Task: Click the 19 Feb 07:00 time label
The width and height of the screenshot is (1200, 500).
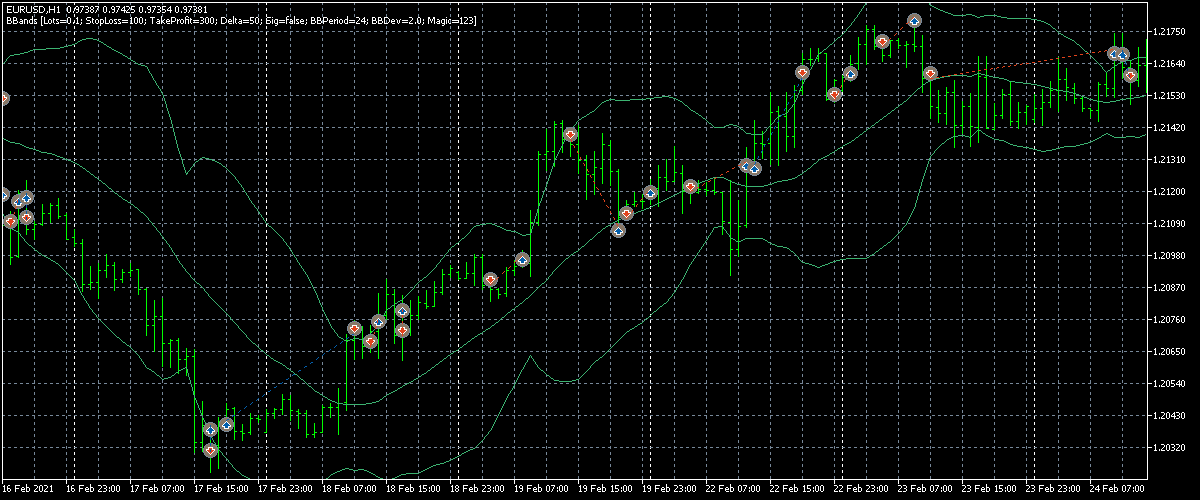Action: coord(540,491)
